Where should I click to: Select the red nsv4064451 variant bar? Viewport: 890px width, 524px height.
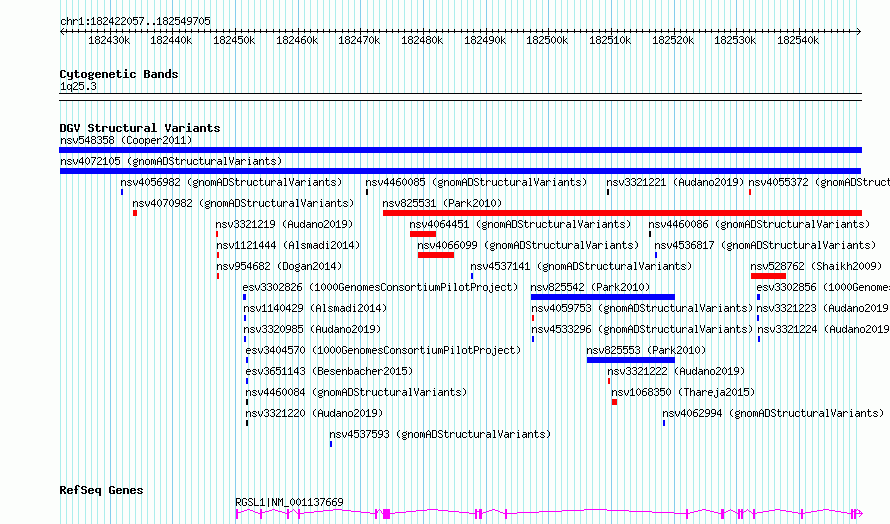tap(423, 234)
